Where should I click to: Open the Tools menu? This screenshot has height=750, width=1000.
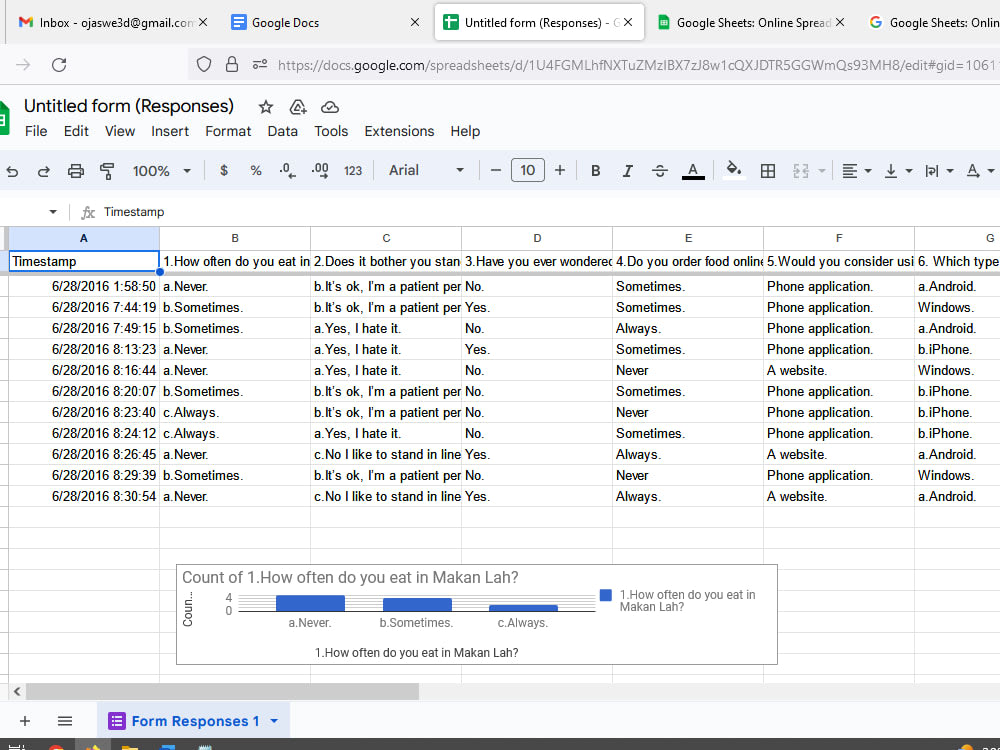click(331, 131)
